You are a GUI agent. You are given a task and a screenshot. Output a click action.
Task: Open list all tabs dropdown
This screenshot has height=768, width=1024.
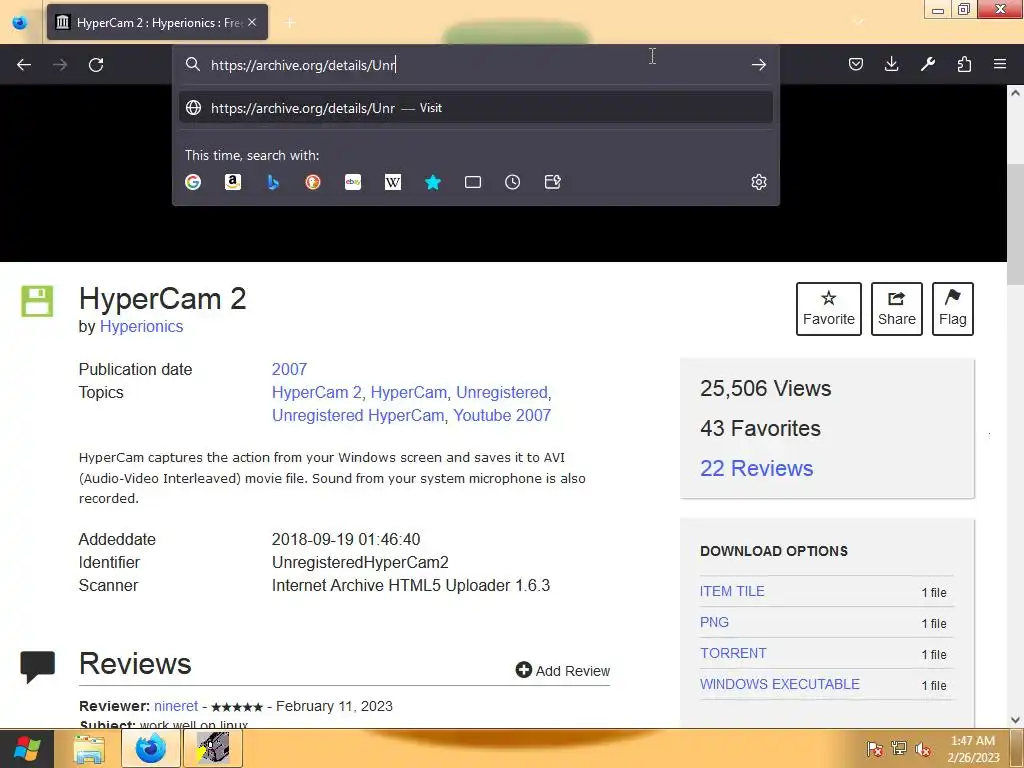[858, 22]
